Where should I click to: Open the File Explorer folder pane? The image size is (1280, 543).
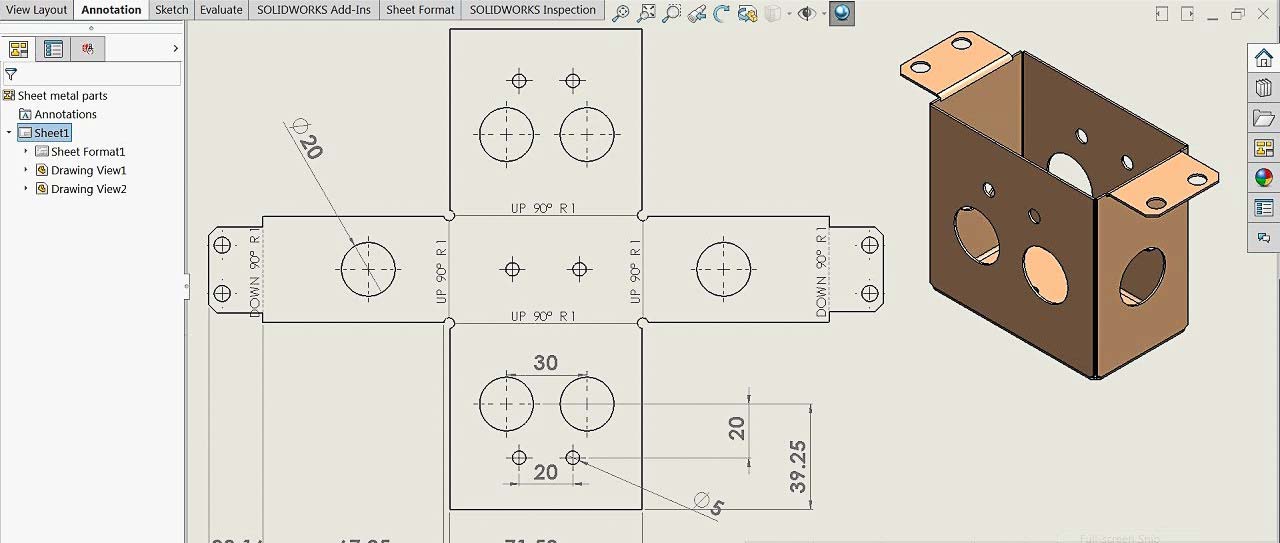[x=1264, y=118]
